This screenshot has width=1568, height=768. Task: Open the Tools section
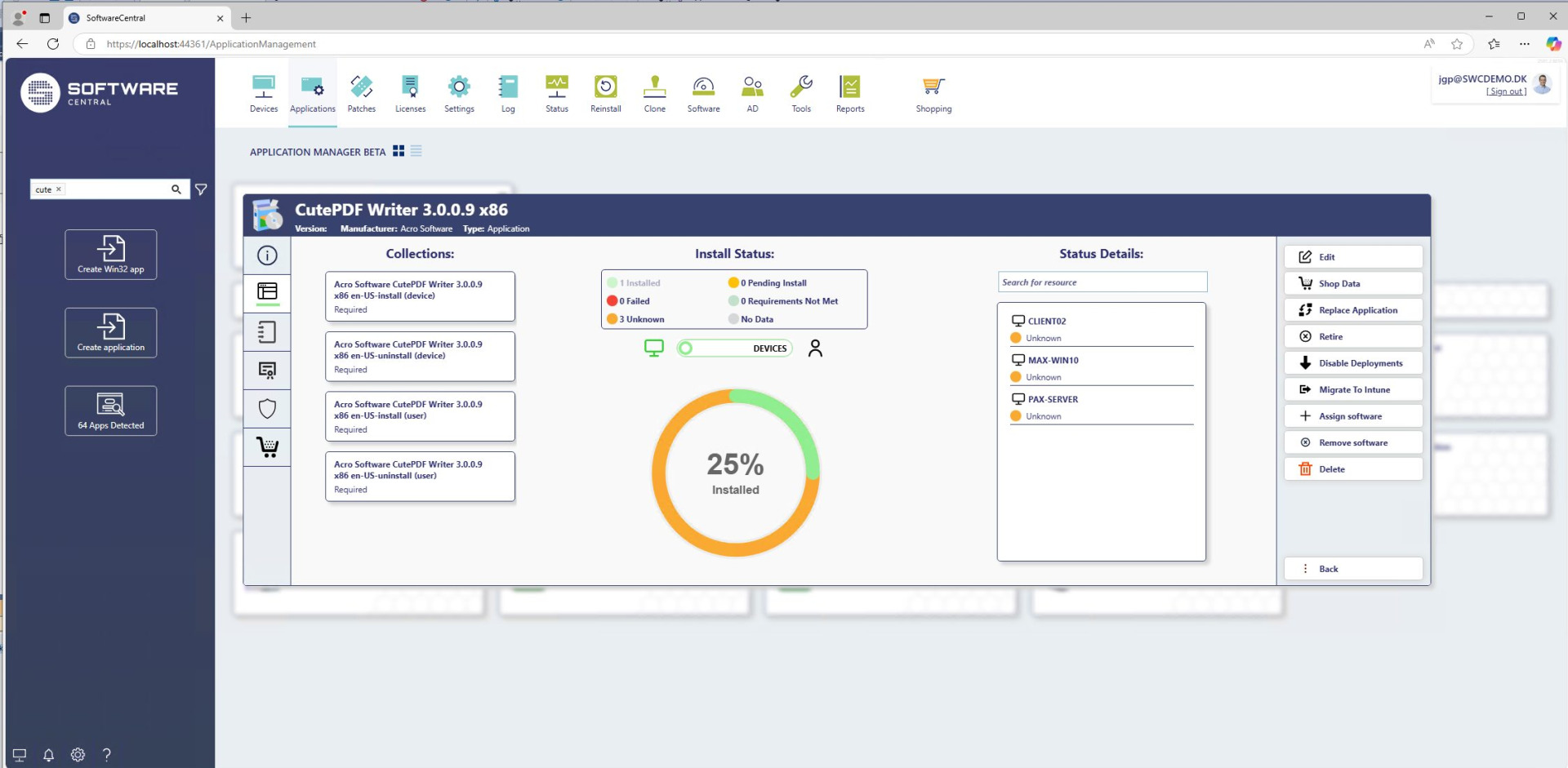click(801, 93)
